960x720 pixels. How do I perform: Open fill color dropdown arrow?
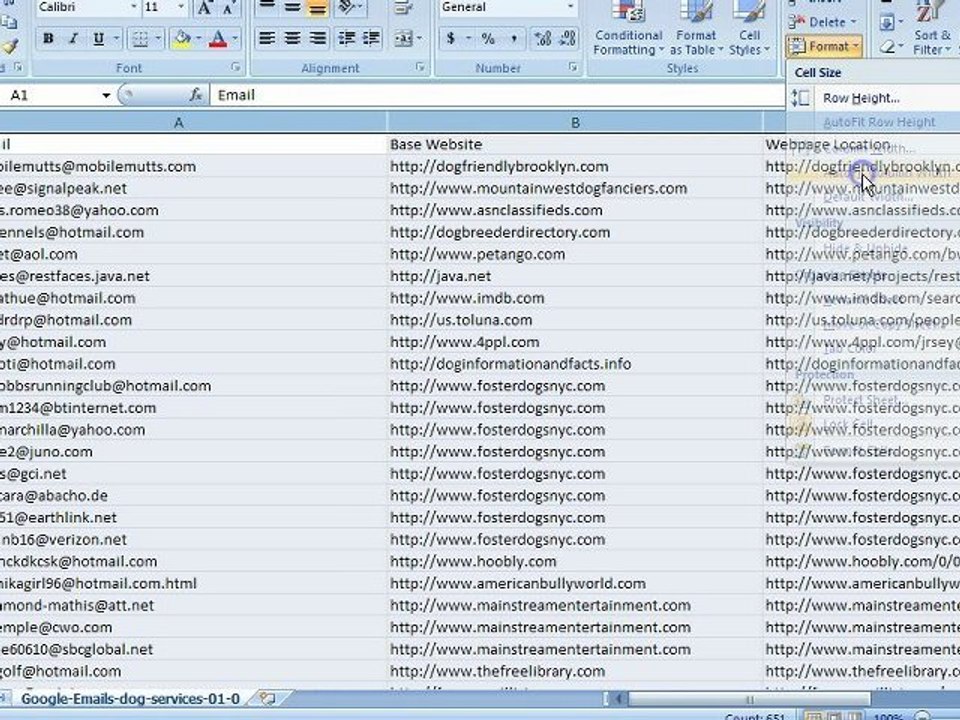[x=198, y=39]
